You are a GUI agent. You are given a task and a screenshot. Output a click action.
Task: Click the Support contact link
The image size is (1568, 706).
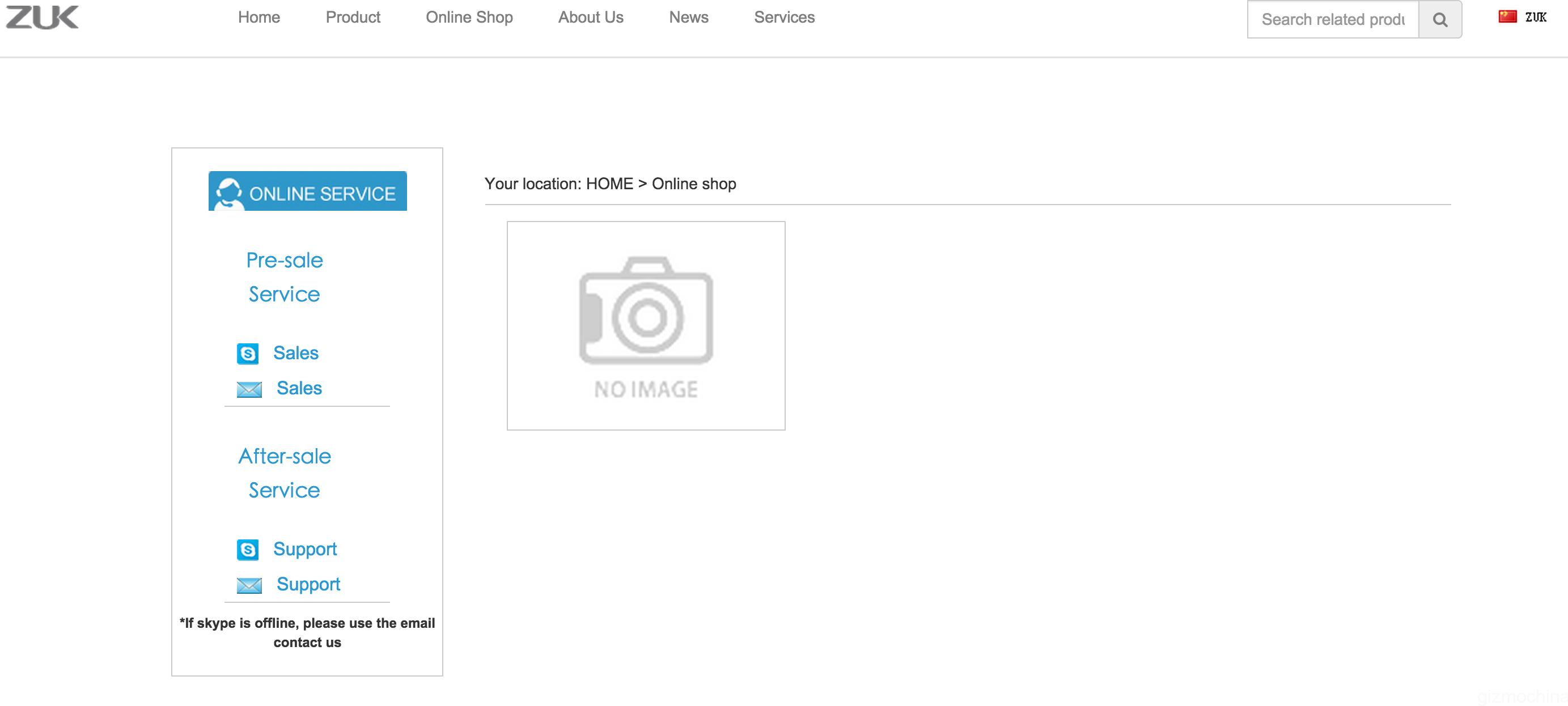tap(306, 549)
